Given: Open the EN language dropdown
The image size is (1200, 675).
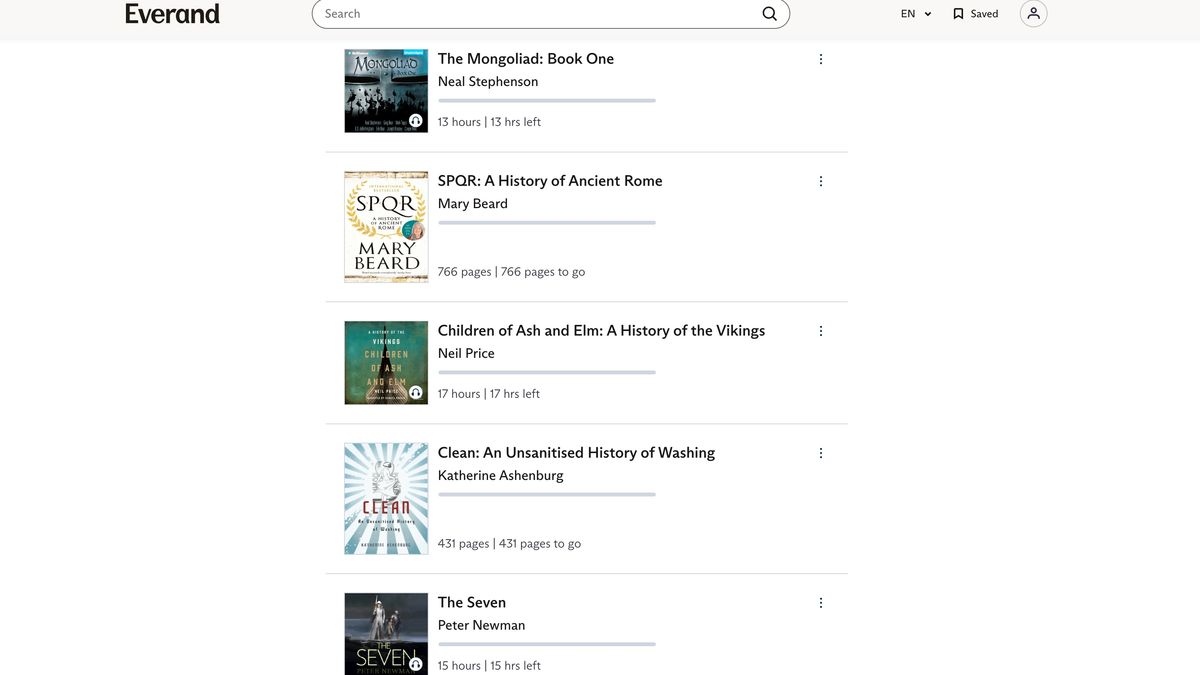Looking at the screenshot, I should click(916, 13).
